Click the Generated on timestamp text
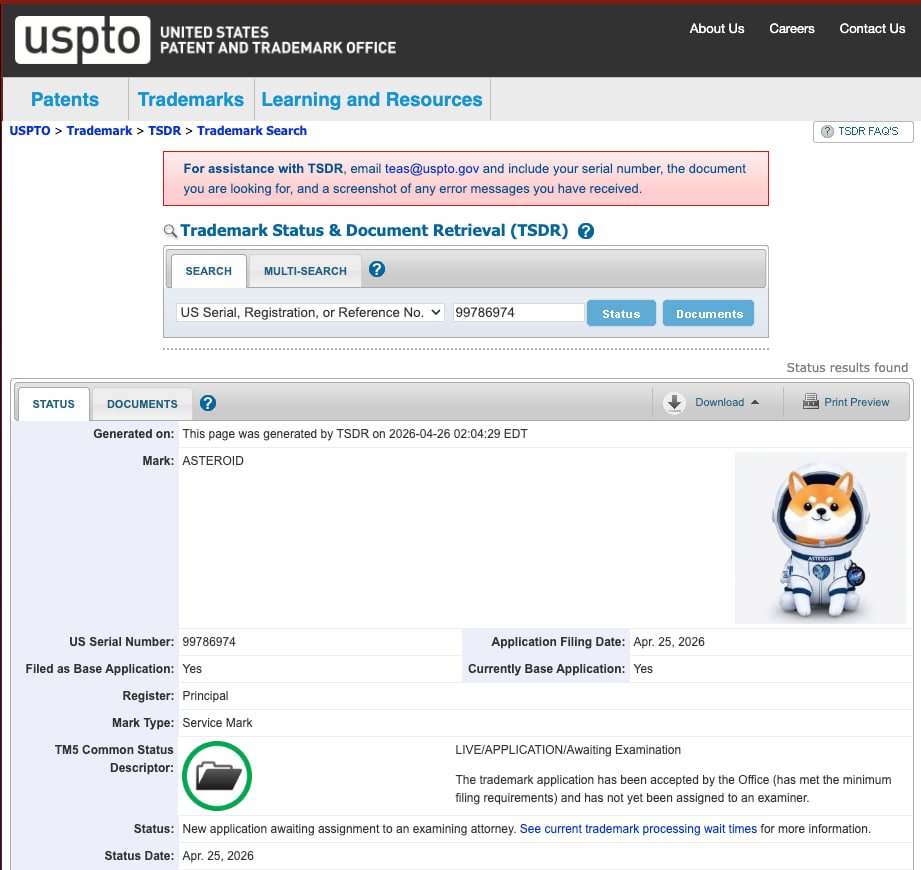Screen dimensions: 921x870 (355, 434)
